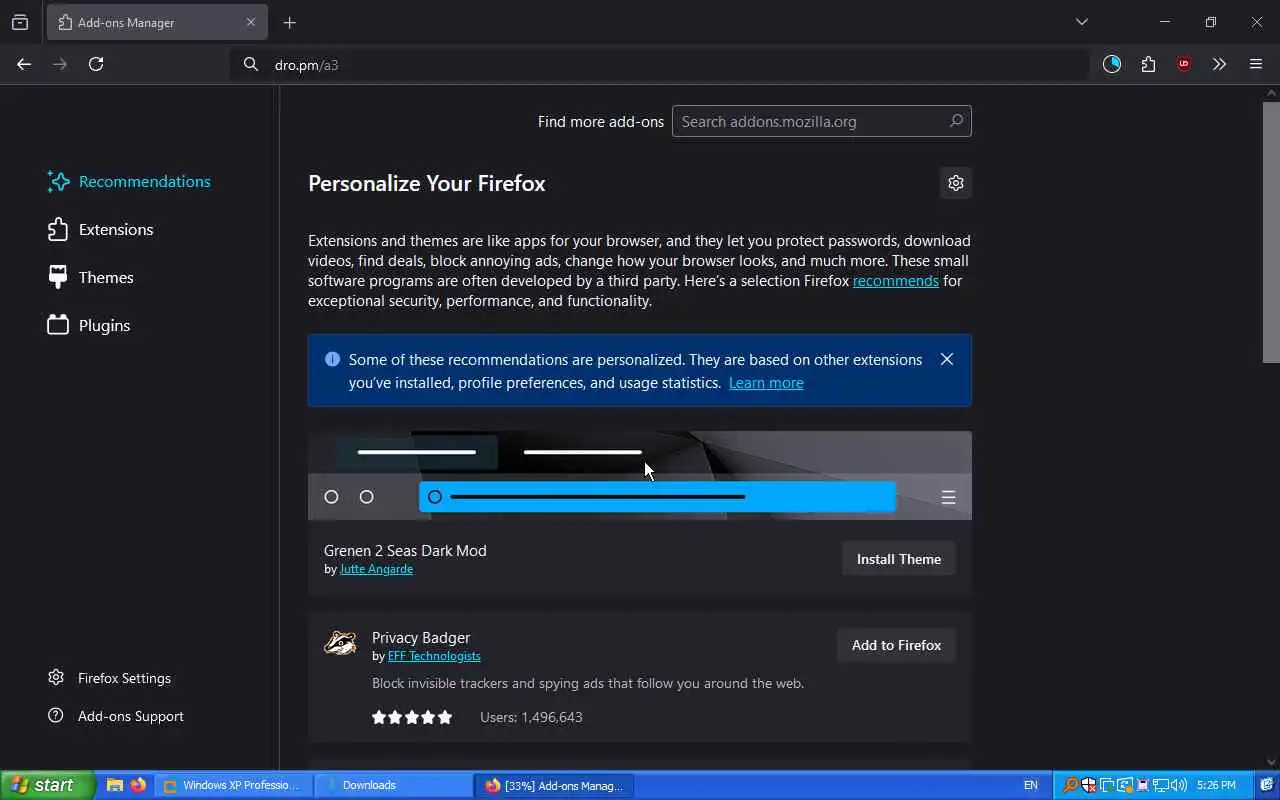Click the page vertical scrollbar thumb
The width and height of the screenshot is (1280, 800).
1271,231
